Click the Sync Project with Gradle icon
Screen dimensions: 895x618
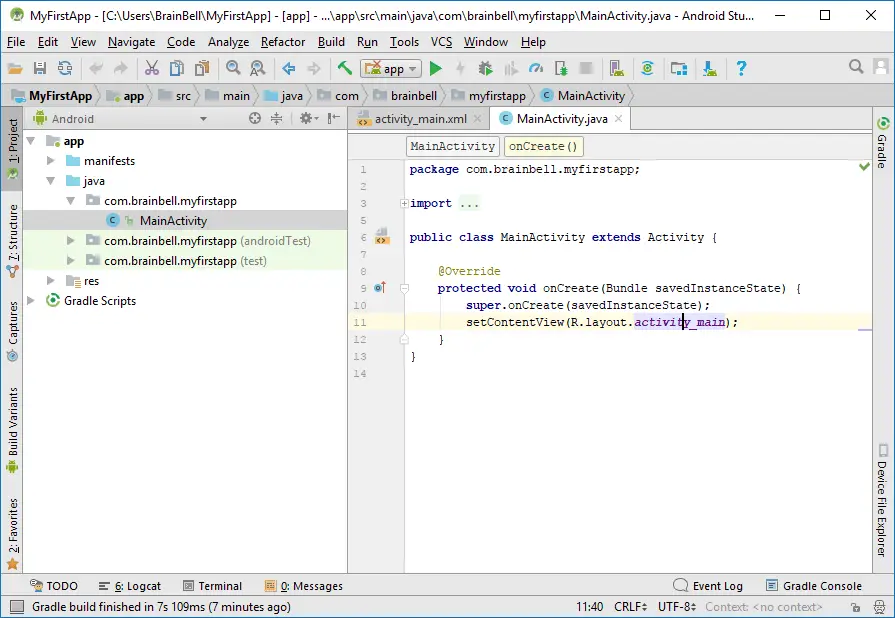(x=647, y=69)
